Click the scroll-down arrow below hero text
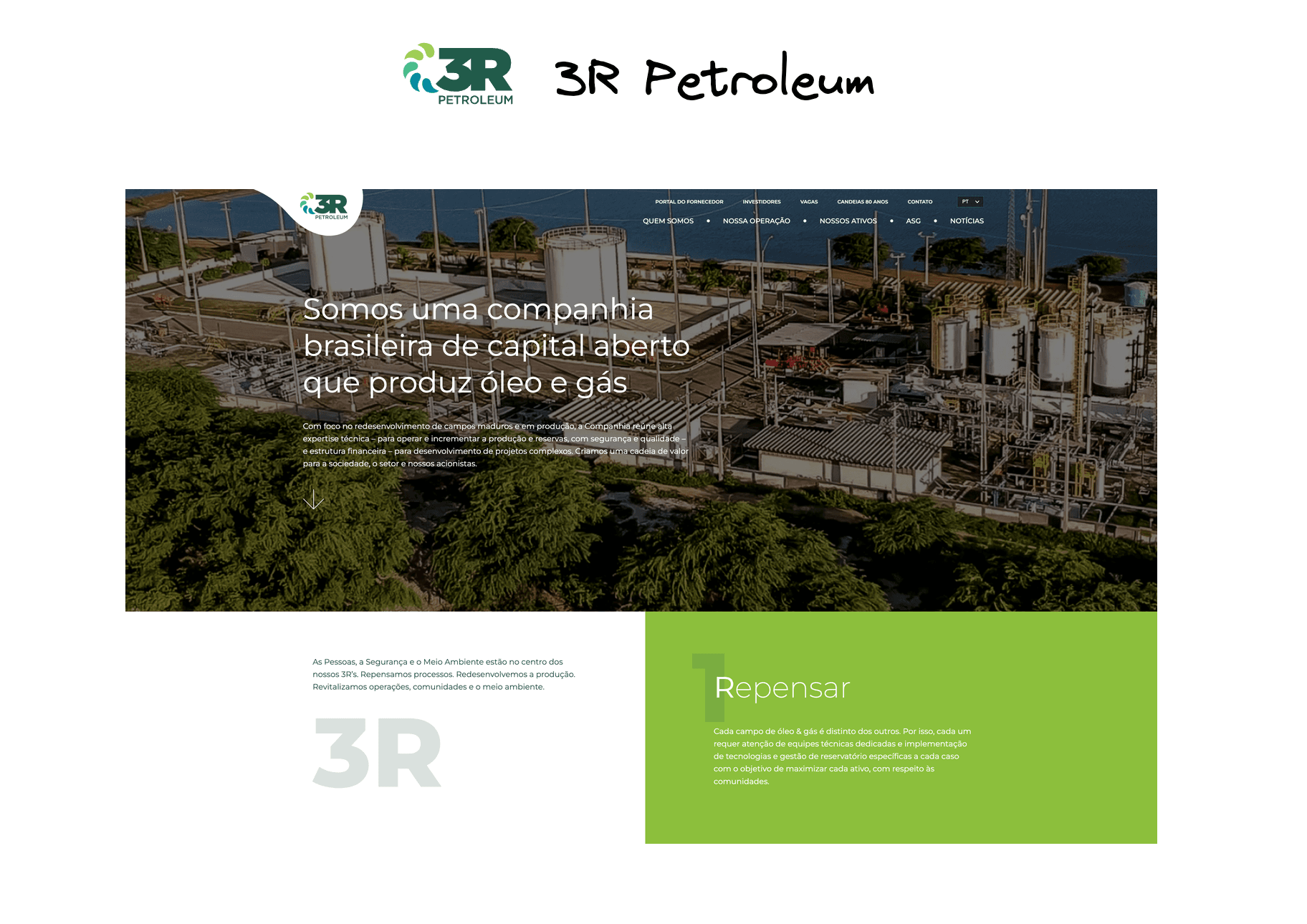This screenshot has height=924, width=1307. [313, 499]
